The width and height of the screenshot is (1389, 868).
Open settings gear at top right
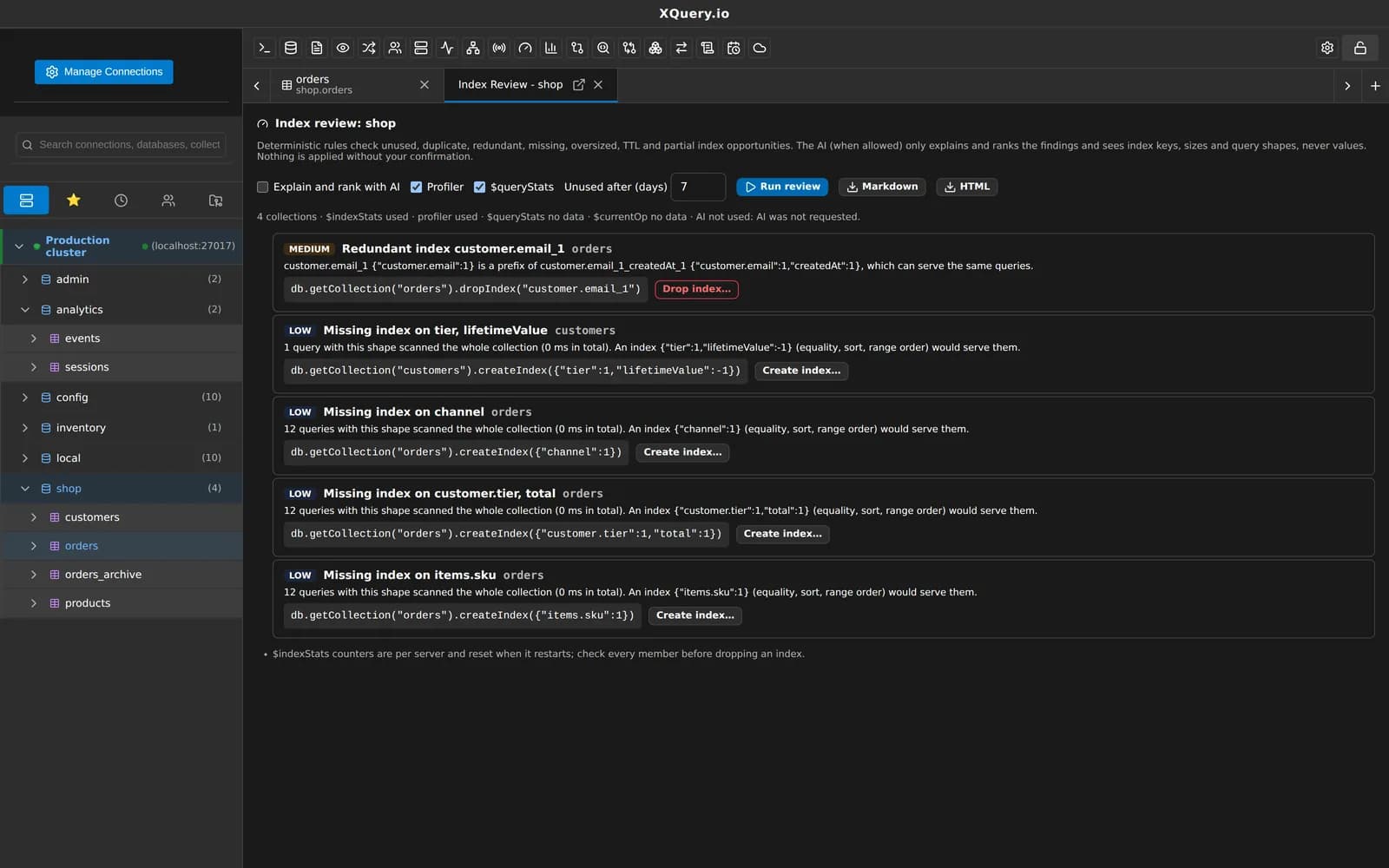[1327, 49]
